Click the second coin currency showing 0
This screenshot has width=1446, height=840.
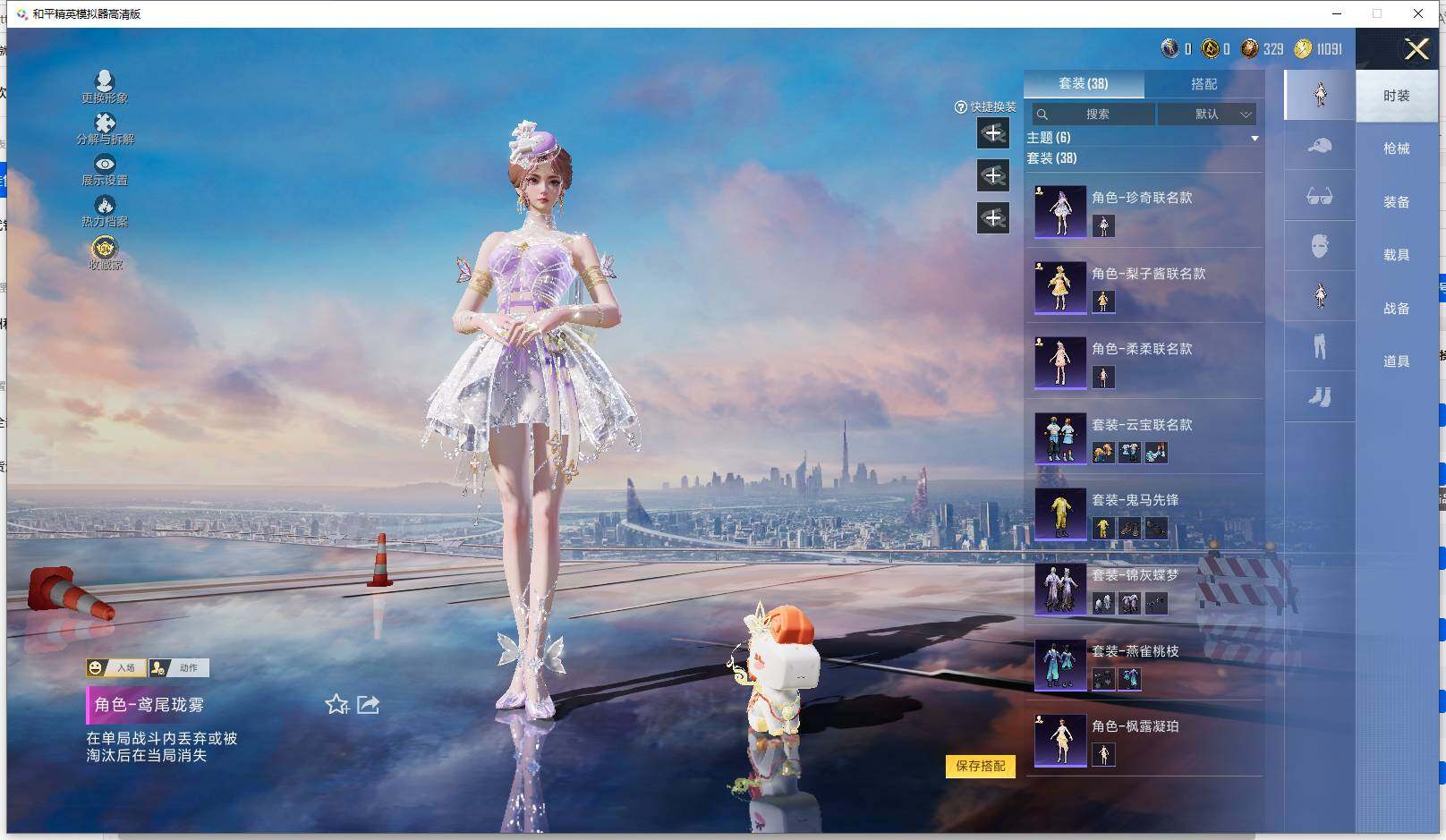point(1210,48)
